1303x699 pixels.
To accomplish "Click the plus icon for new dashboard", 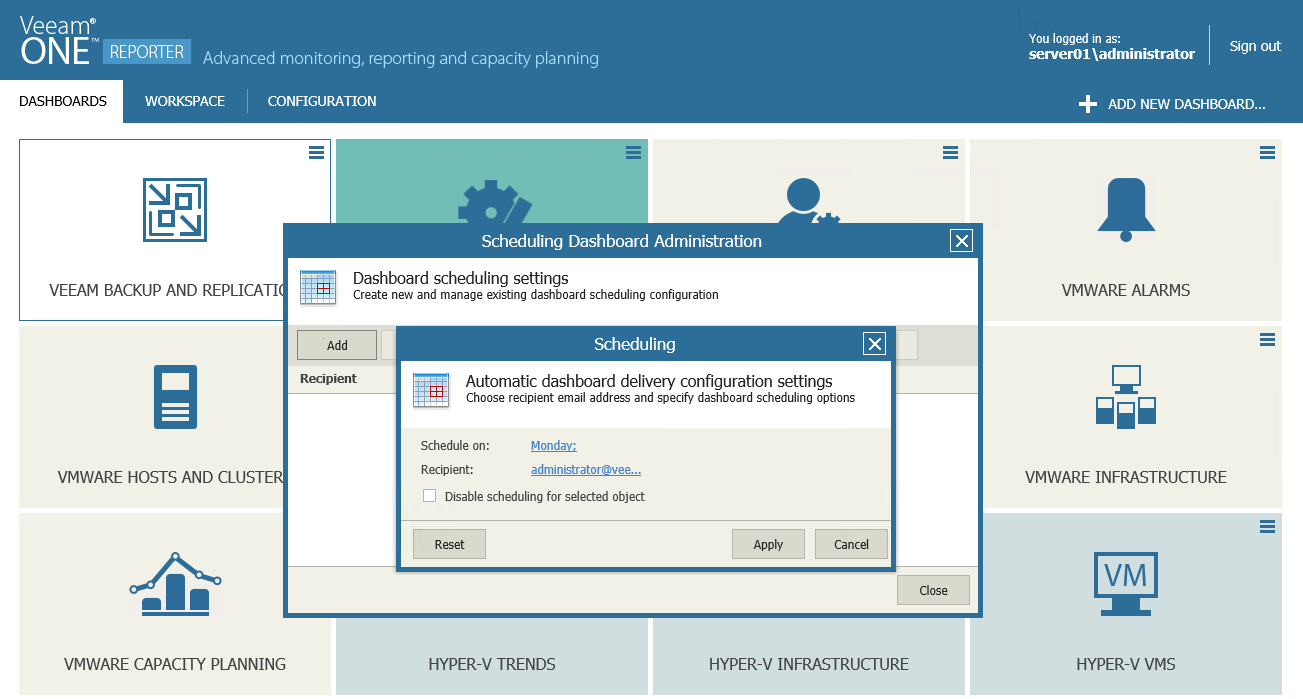I will coord(1088,104).
